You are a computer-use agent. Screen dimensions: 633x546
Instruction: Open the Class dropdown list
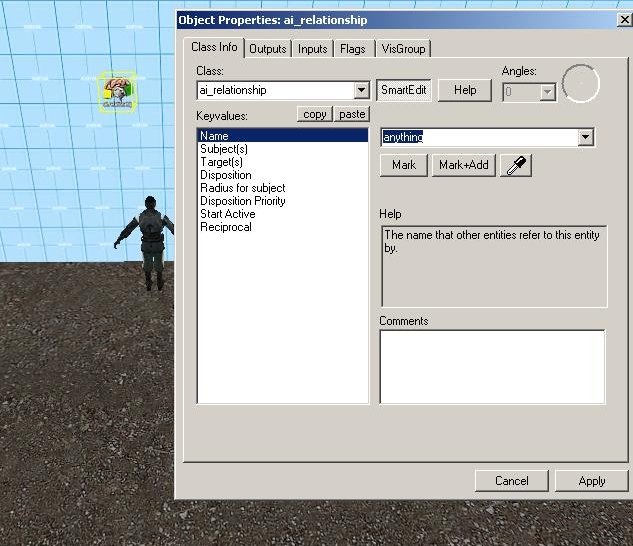click(362, 91)
